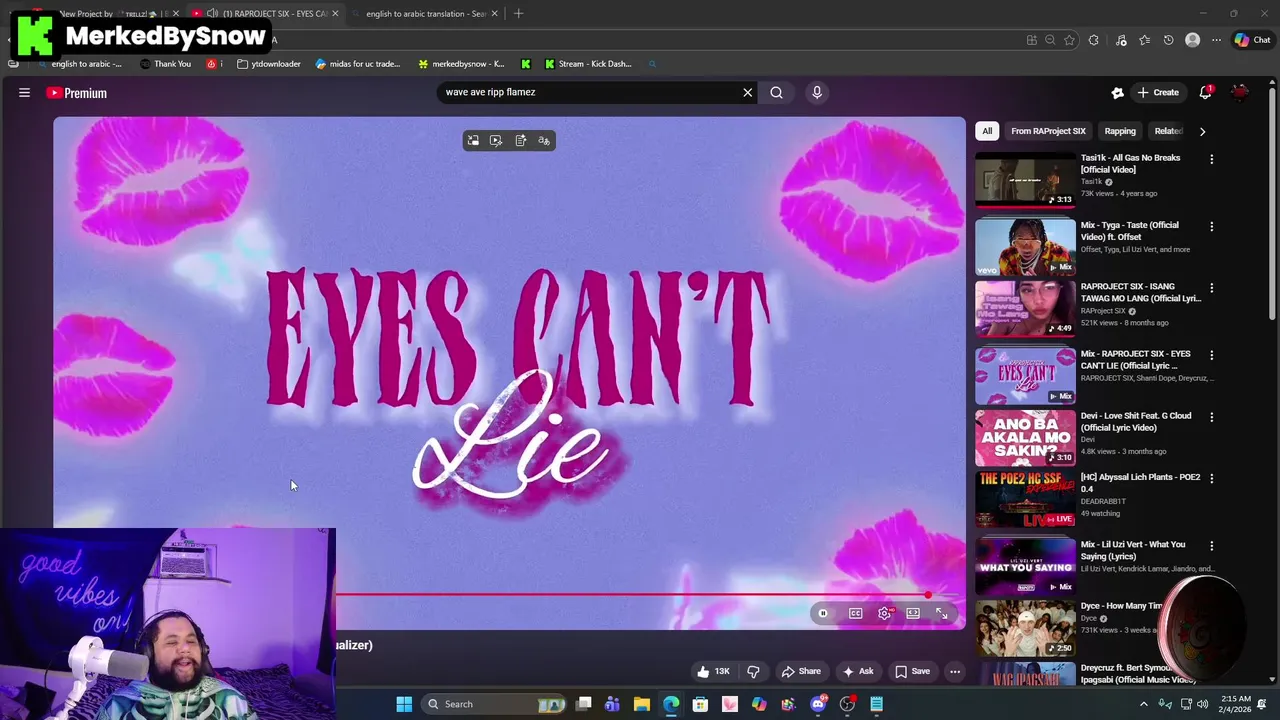Open player settings gear
The height and width of the screenshot is (720, 1280).
pyautogui.click(x=885, y=614)
